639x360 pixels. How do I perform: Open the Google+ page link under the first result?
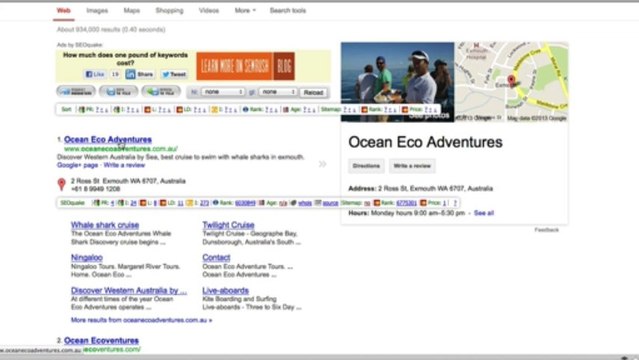tap(77, 165)
